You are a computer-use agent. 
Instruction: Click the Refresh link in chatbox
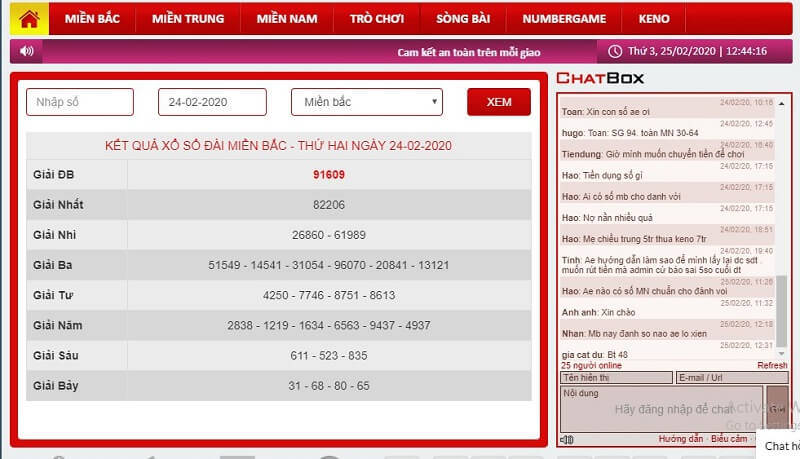pyautogui.click(x=772, y=366)
